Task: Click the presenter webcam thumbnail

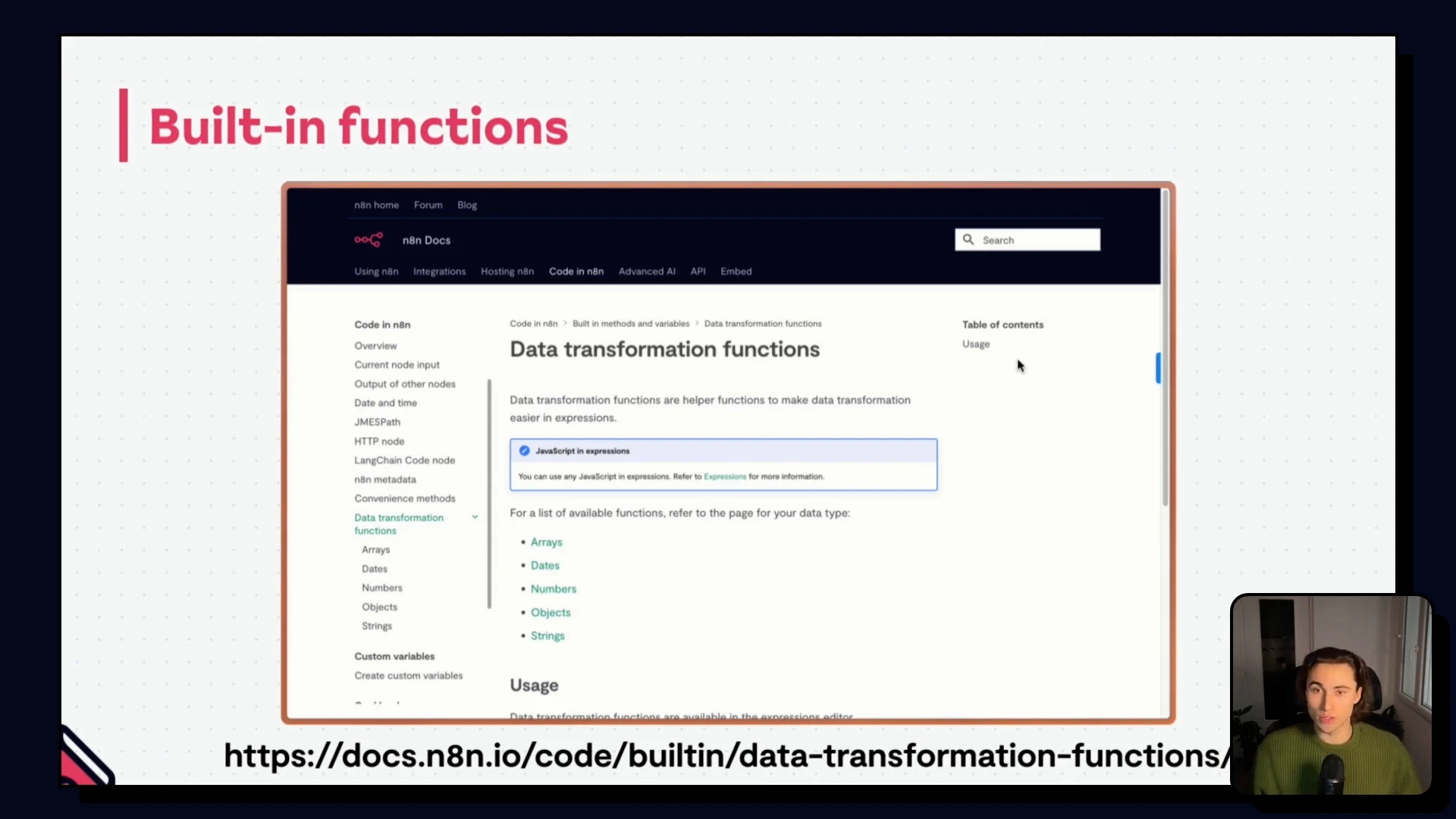Action: (1331, 695)
